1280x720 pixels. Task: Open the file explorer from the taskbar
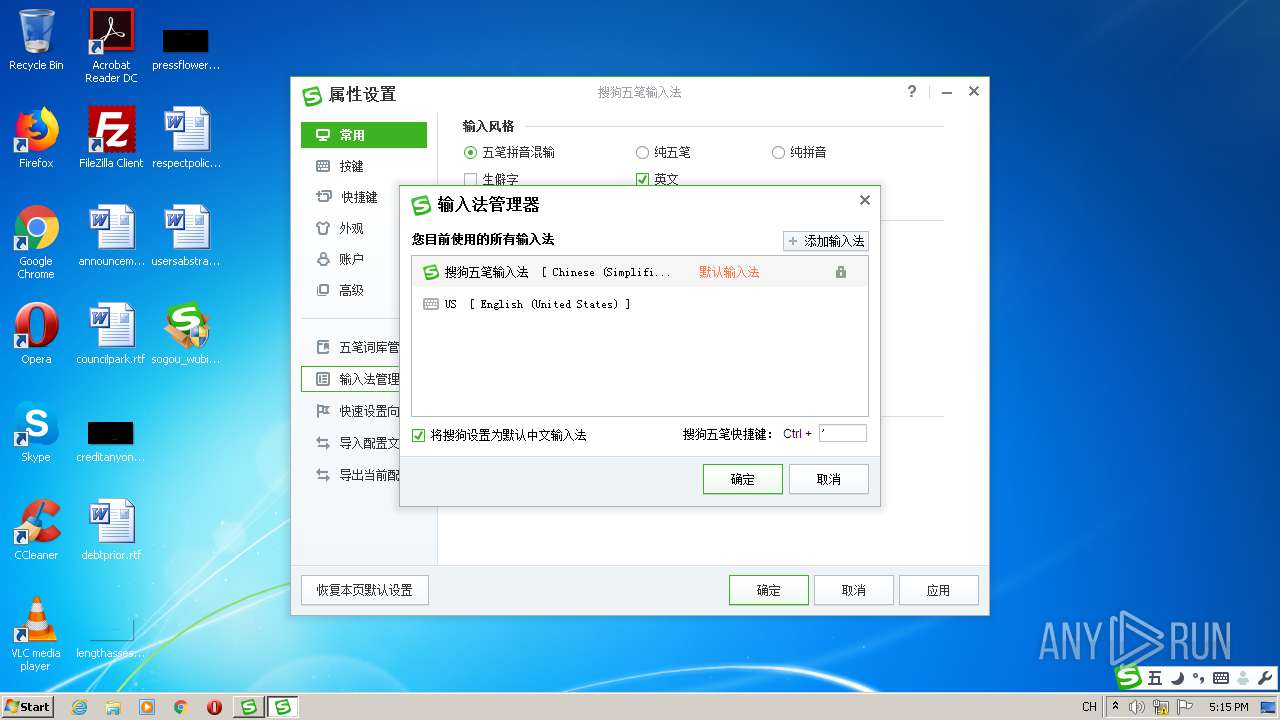tap(113, 707)
